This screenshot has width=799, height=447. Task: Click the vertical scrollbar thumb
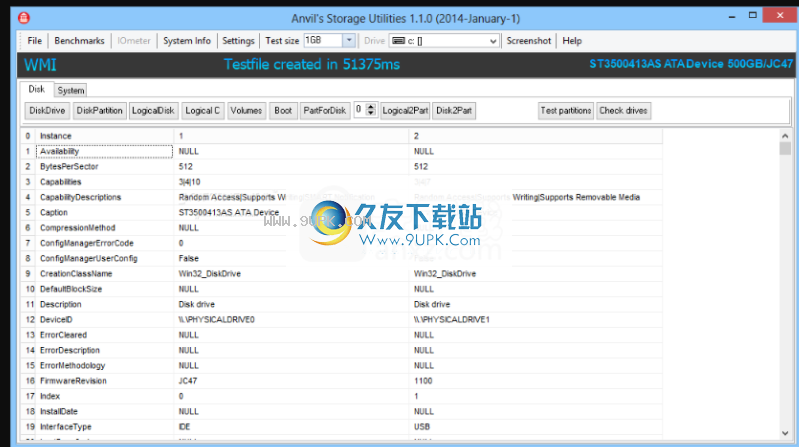pyautogui.click(x=785, y=148)
